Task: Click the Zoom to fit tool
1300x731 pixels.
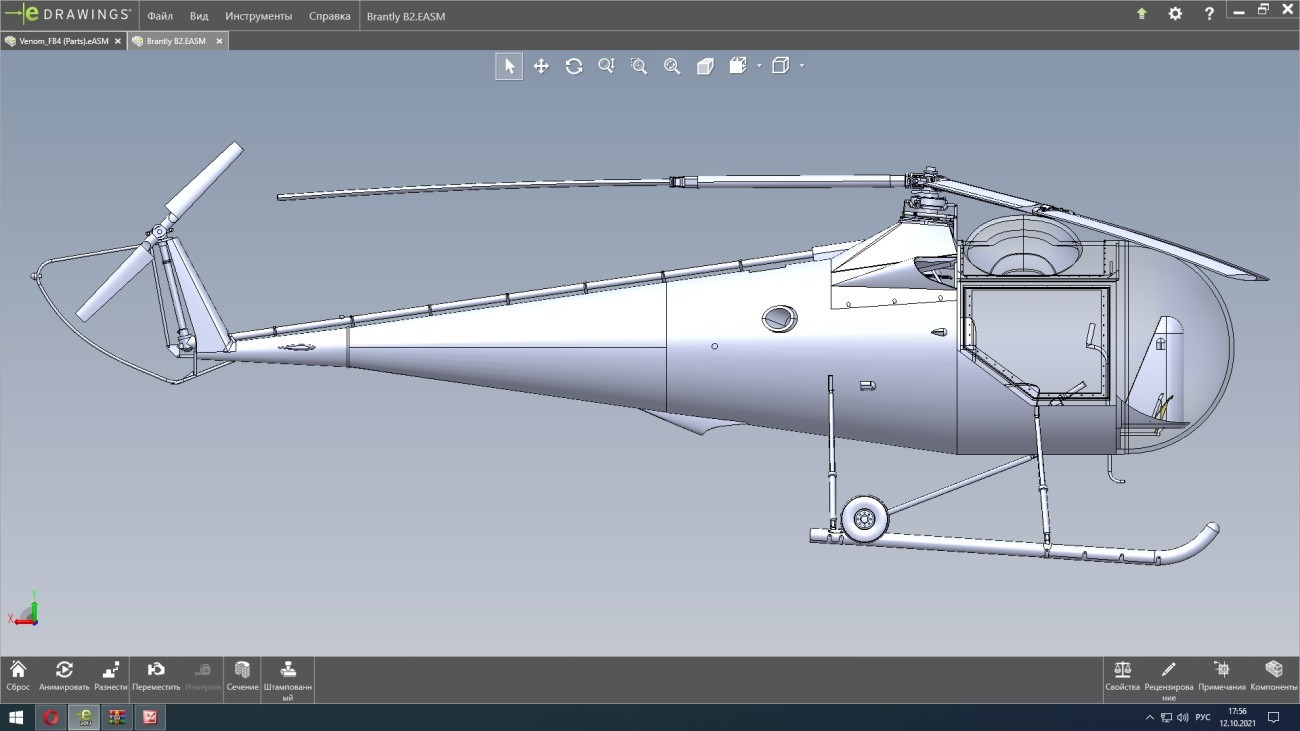Action: pos(672,66)
